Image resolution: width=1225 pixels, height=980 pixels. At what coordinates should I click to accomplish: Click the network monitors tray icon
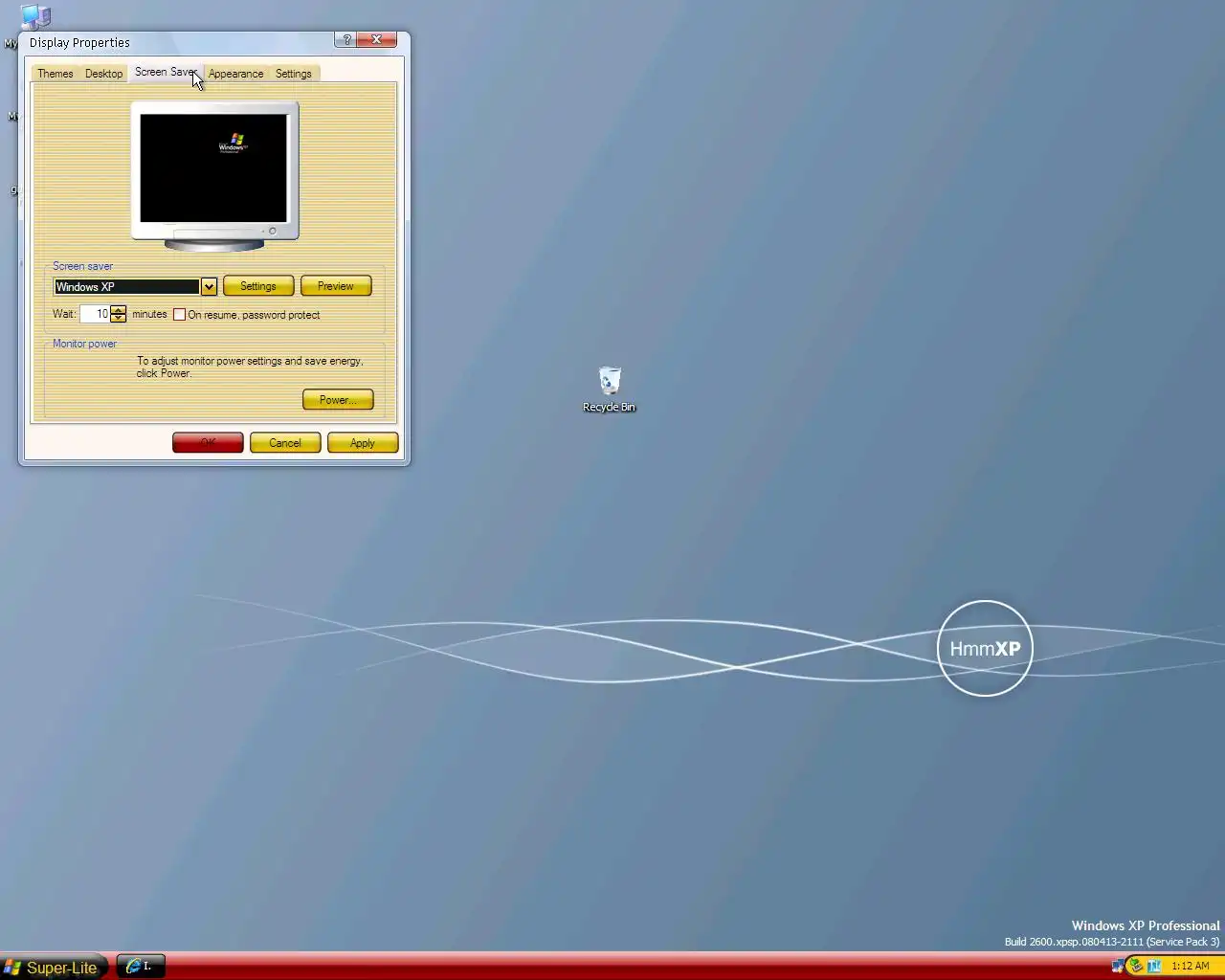coord(1118,966)
